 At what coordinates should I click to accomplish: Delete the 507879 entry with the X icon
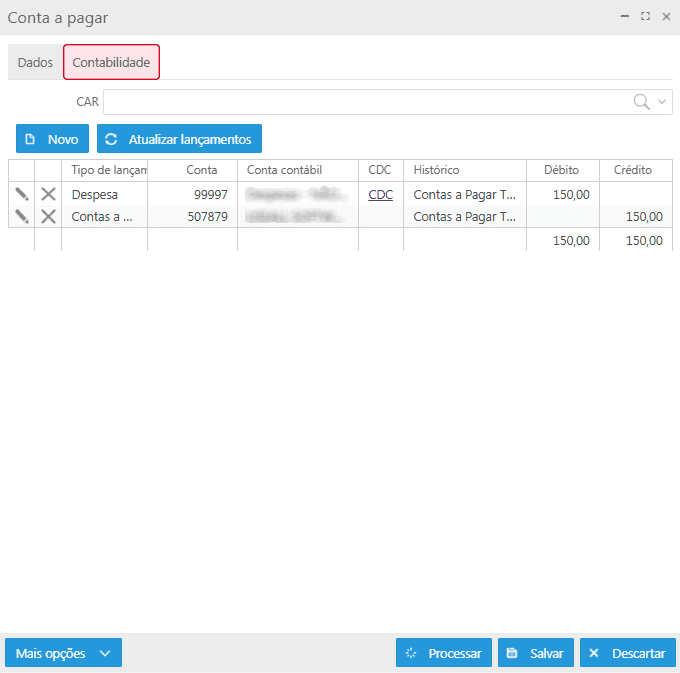(x=48, y=216)
